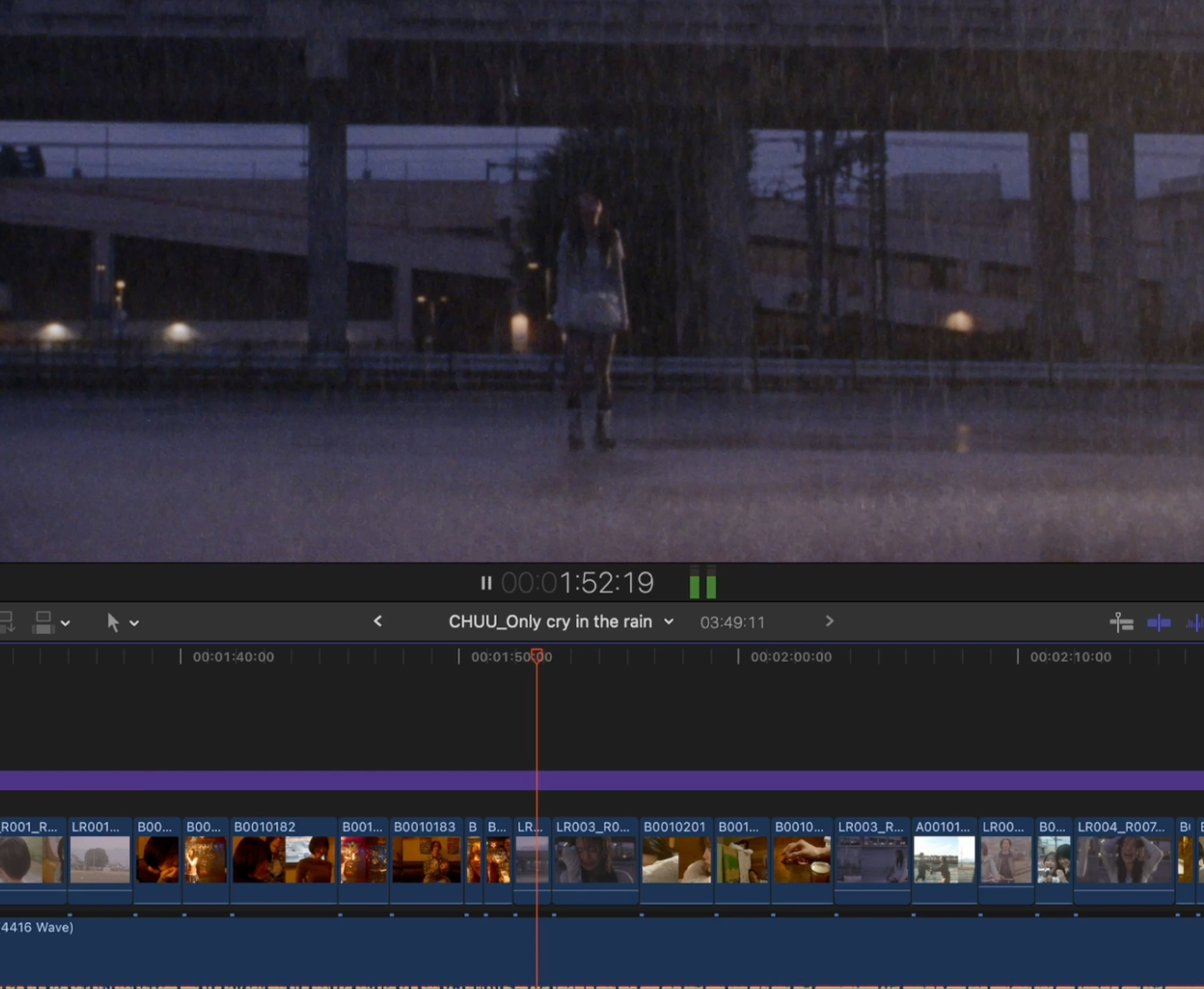Open the overwrite edit options dropdown arrow
Image resolution: width=1204 pixels, height=989 pixels.
66,623
